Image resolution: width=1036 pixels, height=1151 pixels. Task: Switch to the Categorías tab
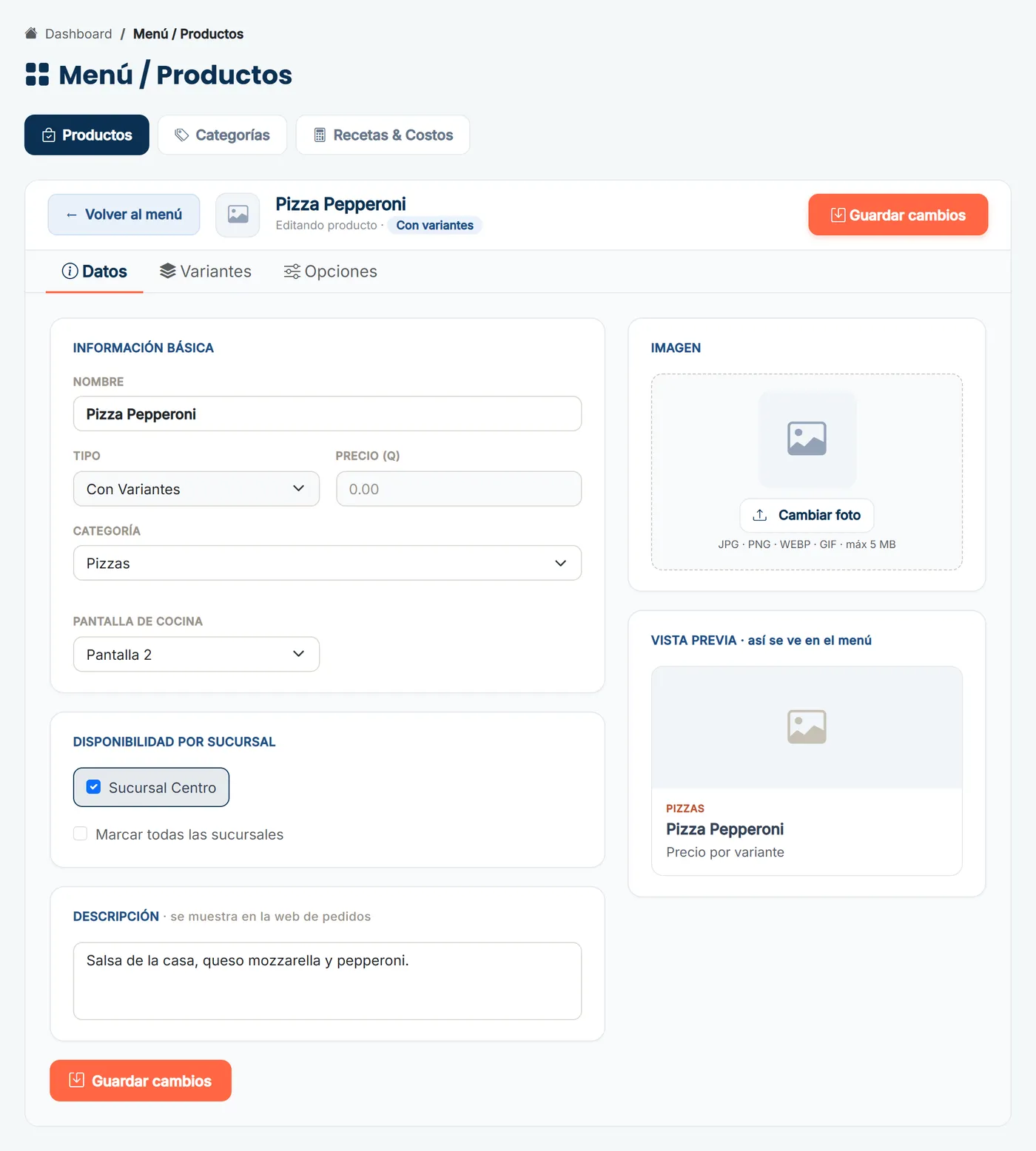click(x=222, y=135)
